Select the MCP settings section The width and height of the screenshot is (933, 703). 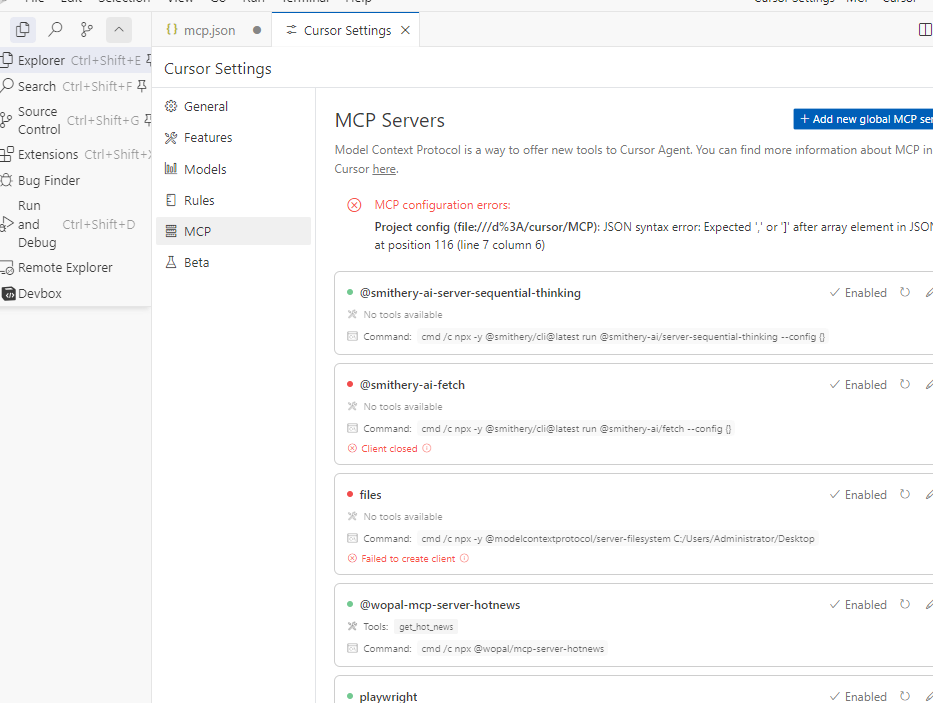point(233,231)
